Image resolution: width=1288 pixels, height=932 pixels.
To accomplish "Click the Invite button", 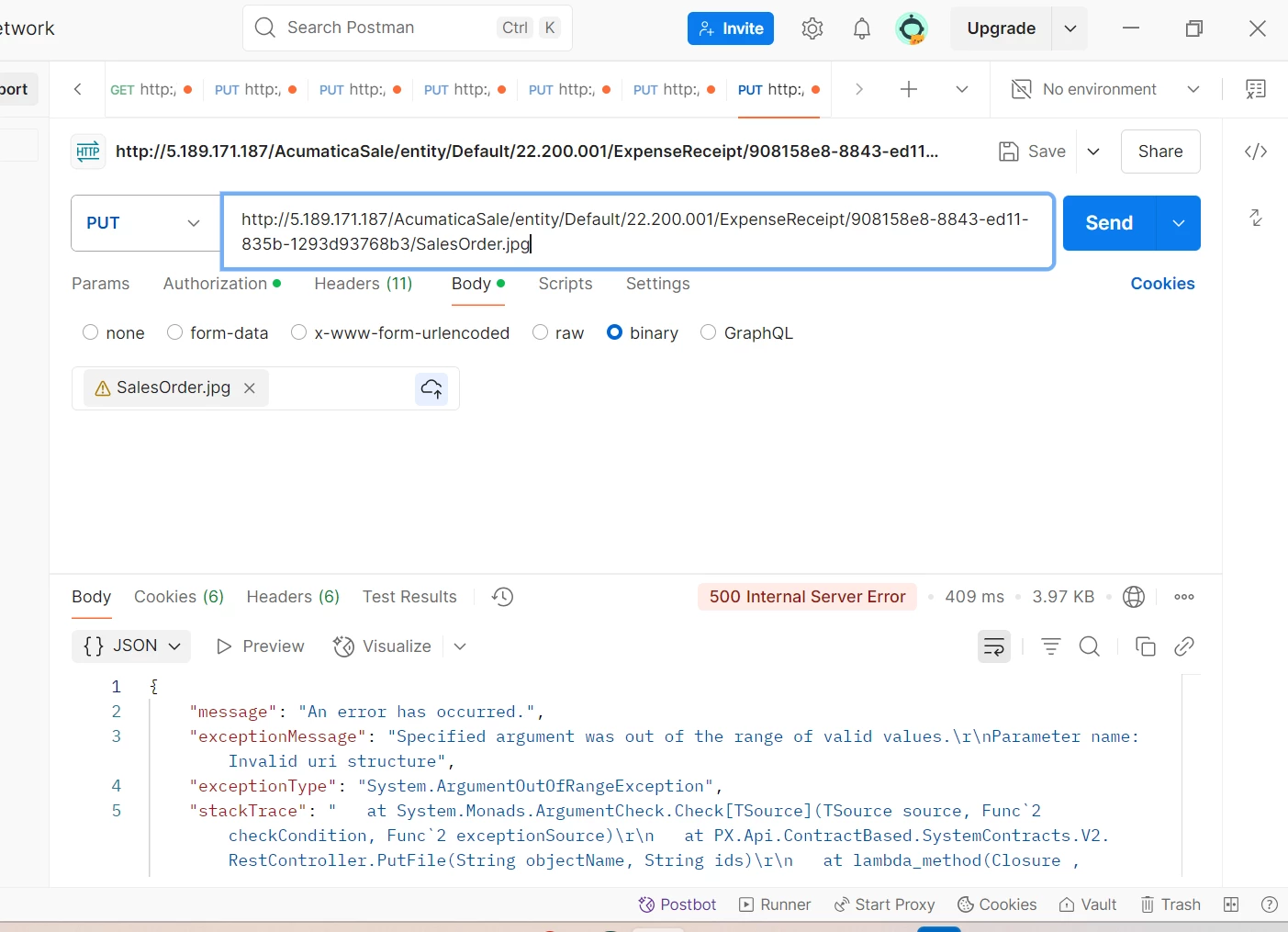I will click(731, 28).
